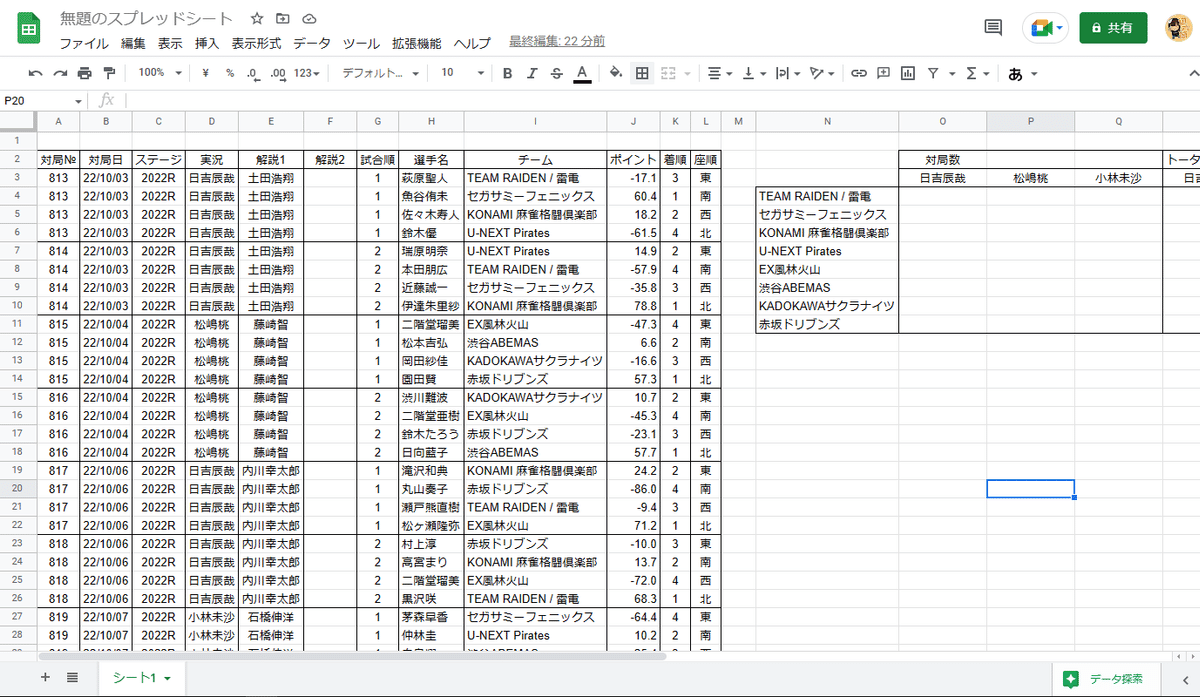Open the zoom 100% dropdown

tap(161, 73)
